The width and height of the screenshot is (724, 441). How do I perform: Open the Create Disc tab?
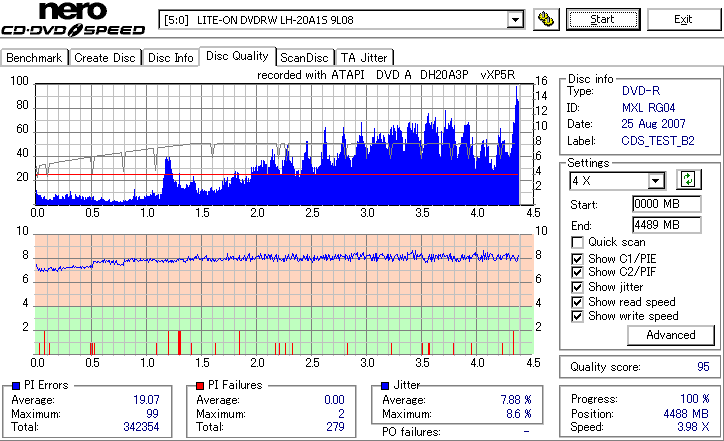point(105,58)
